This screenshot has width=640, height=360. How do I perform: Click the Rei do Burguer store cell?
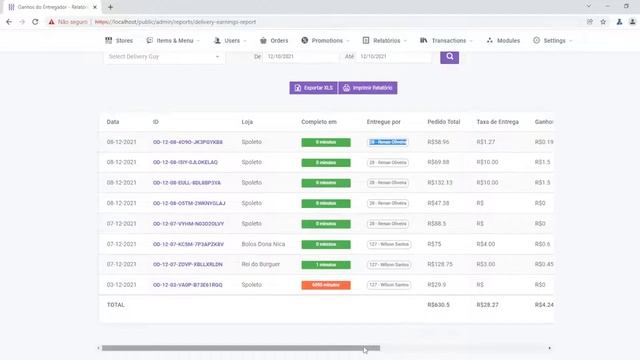(x=261, y=264)
